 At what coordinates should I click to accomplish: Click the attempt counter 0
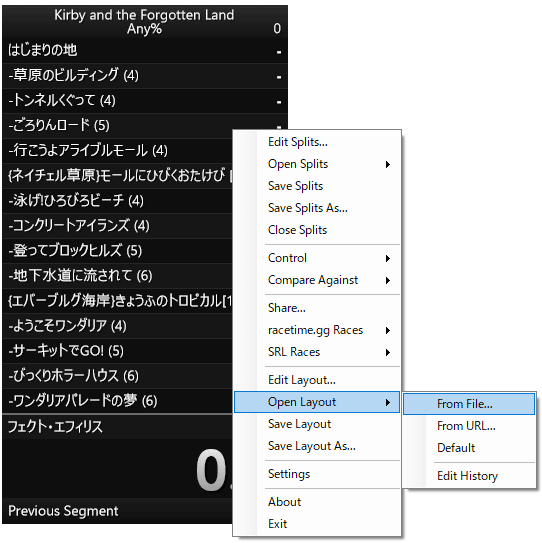point(277,29)
